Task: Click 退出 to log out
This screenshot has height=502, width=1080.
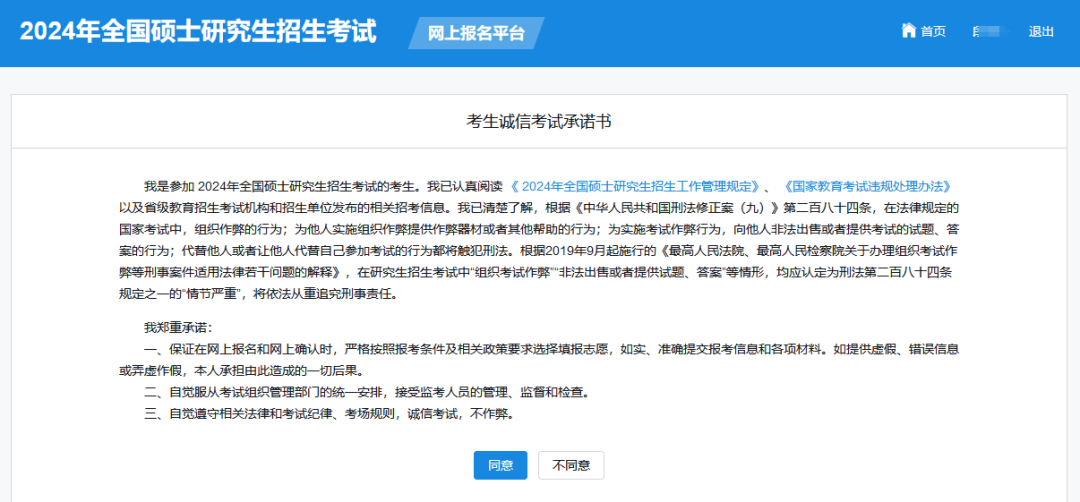Action: 1041,32
